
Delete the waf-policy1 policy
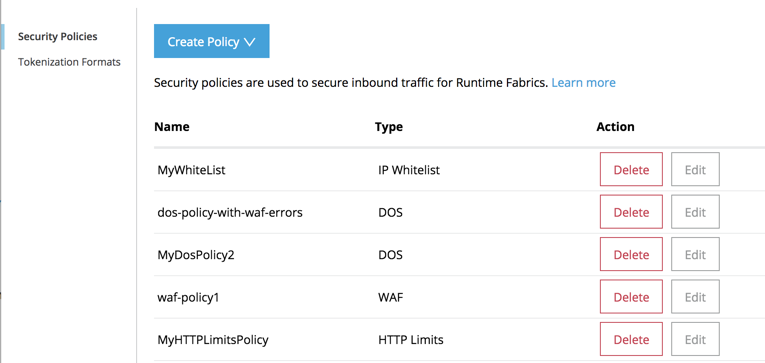coord(631,297)
